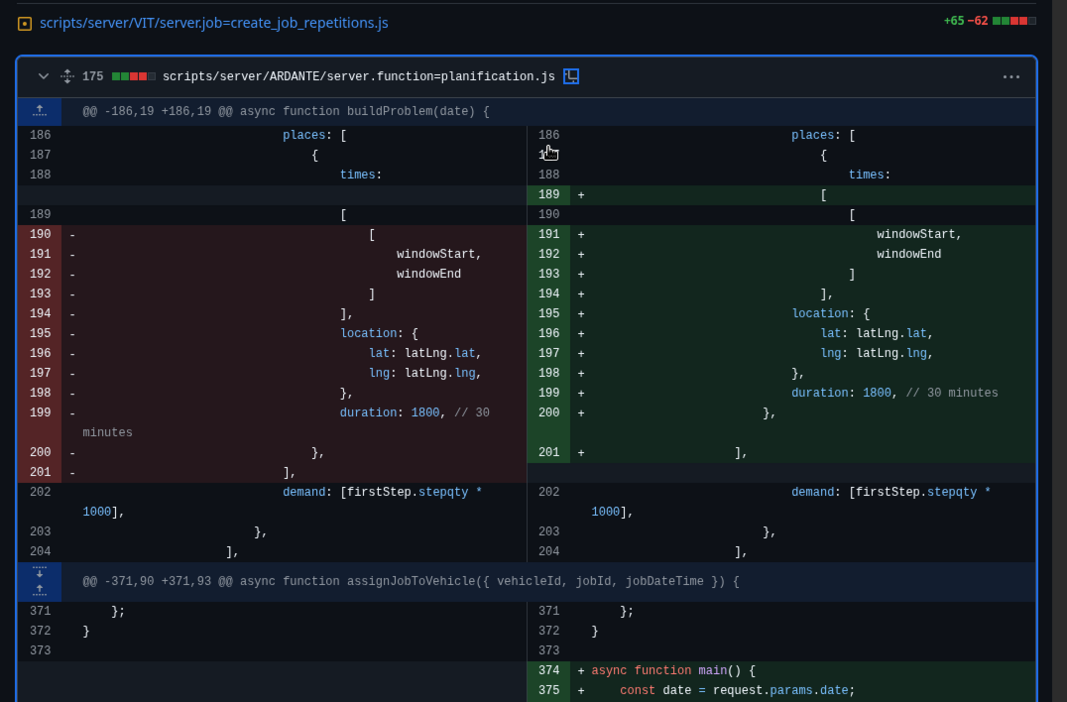Select right-side line number 195
1067x702 pixels.
tap(548, 314)
